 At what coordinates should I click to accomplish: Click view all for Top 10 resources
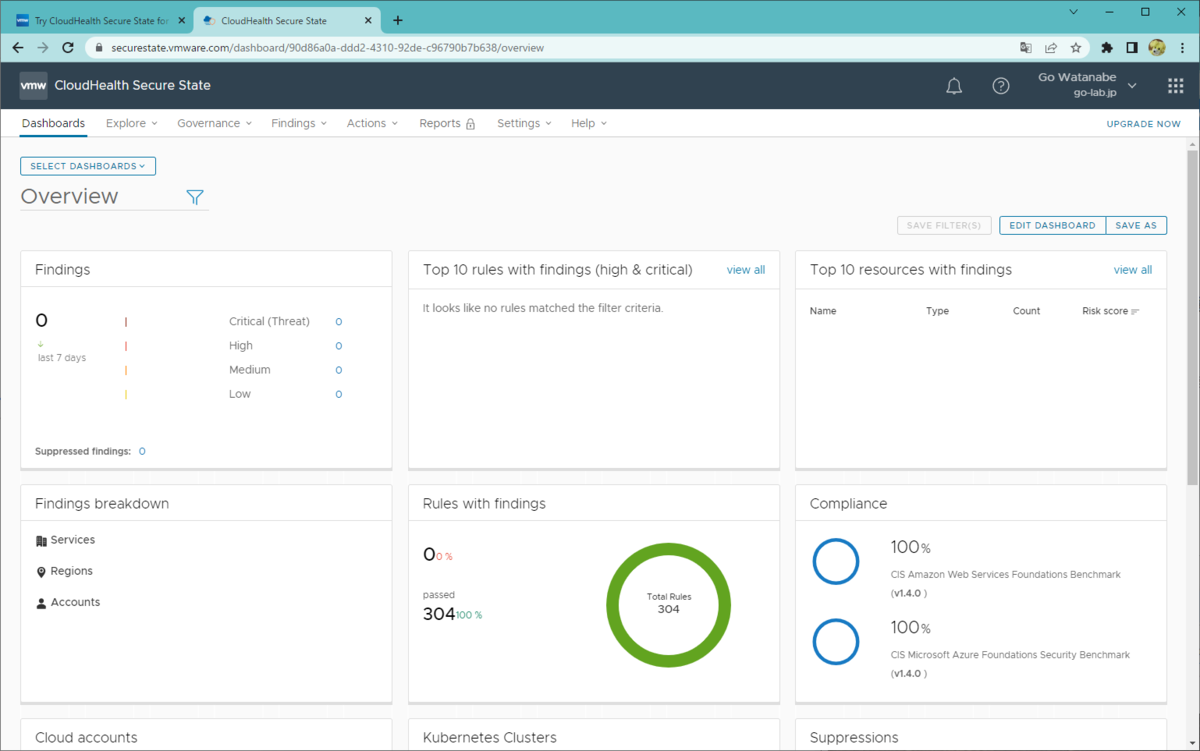pyautogui.click(x=1133, y=270)
